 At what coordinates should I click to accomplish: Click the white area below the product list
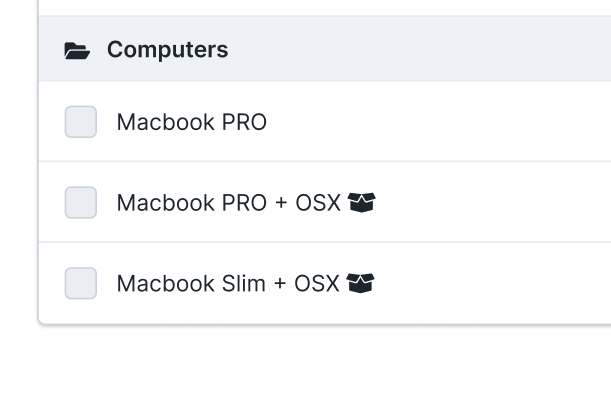[x=306, y=360]
